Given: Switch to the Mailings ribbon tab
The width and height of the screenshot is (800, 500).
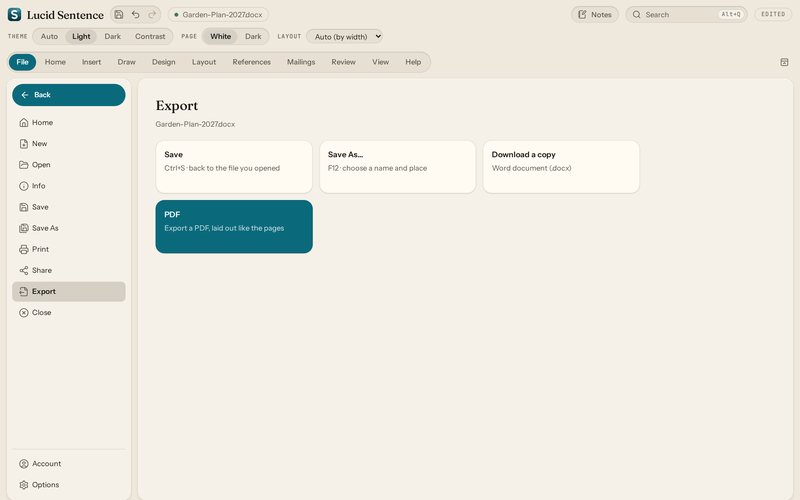Looking at the screenshot, I should tap(301, 62).
